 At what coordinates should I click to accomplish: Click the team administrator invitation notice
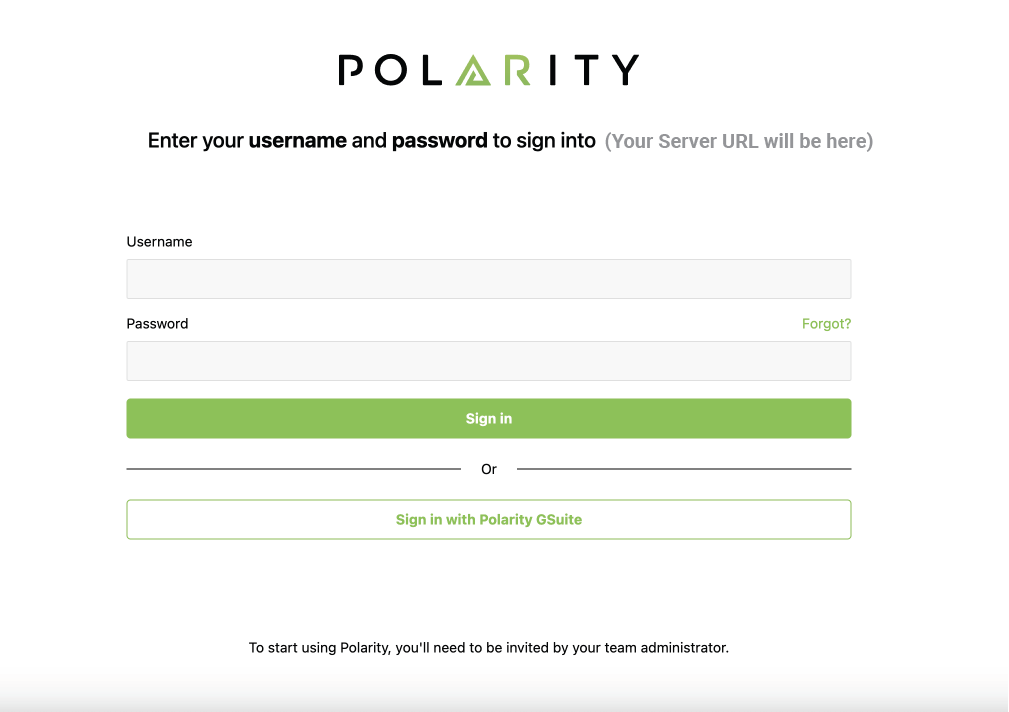(x=488, y=648)
